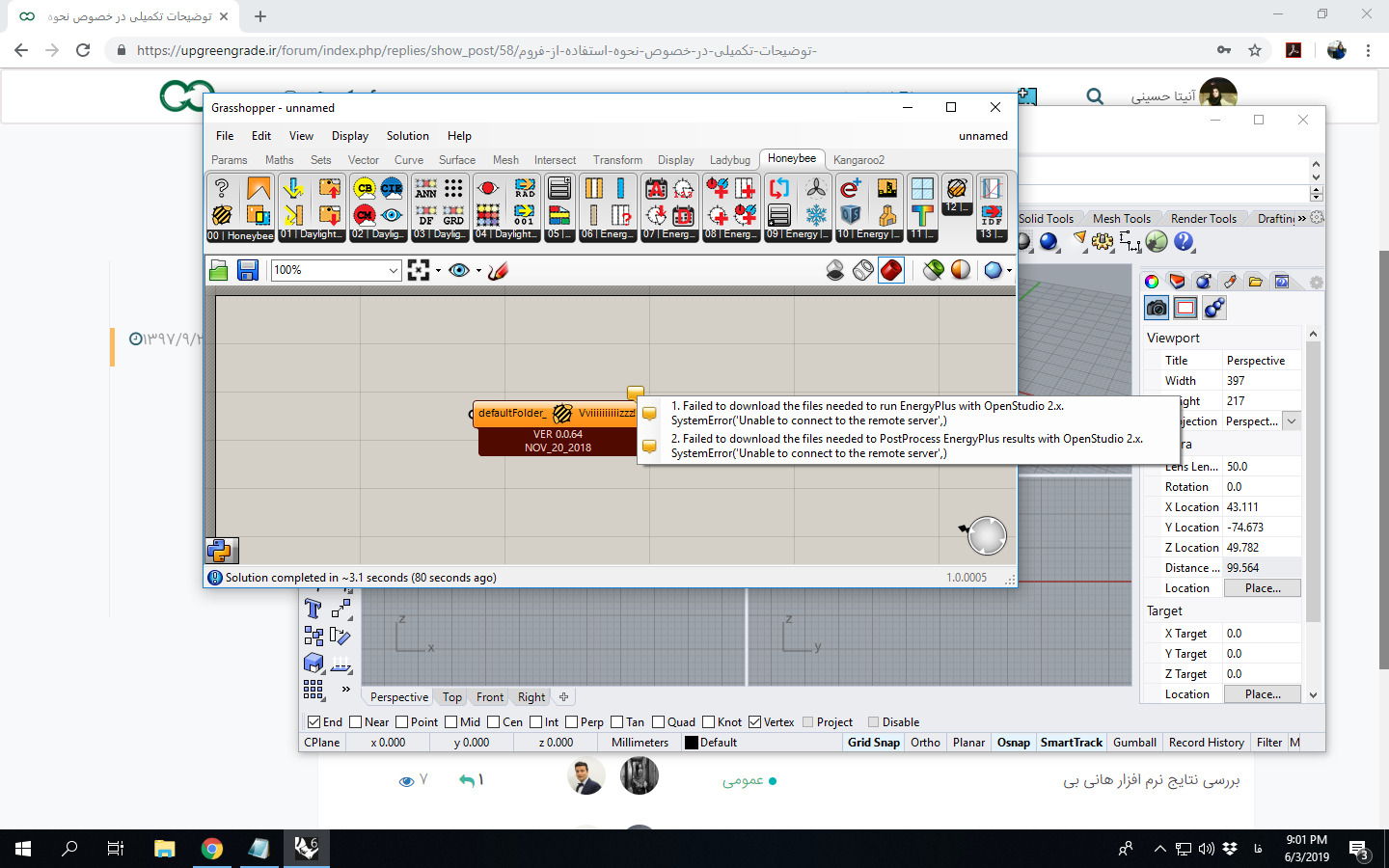The height and width of the screenshot is (868, 1389).
Task: Open file icon in Grasshopper canvas toolbar
Action: [219, 271]
